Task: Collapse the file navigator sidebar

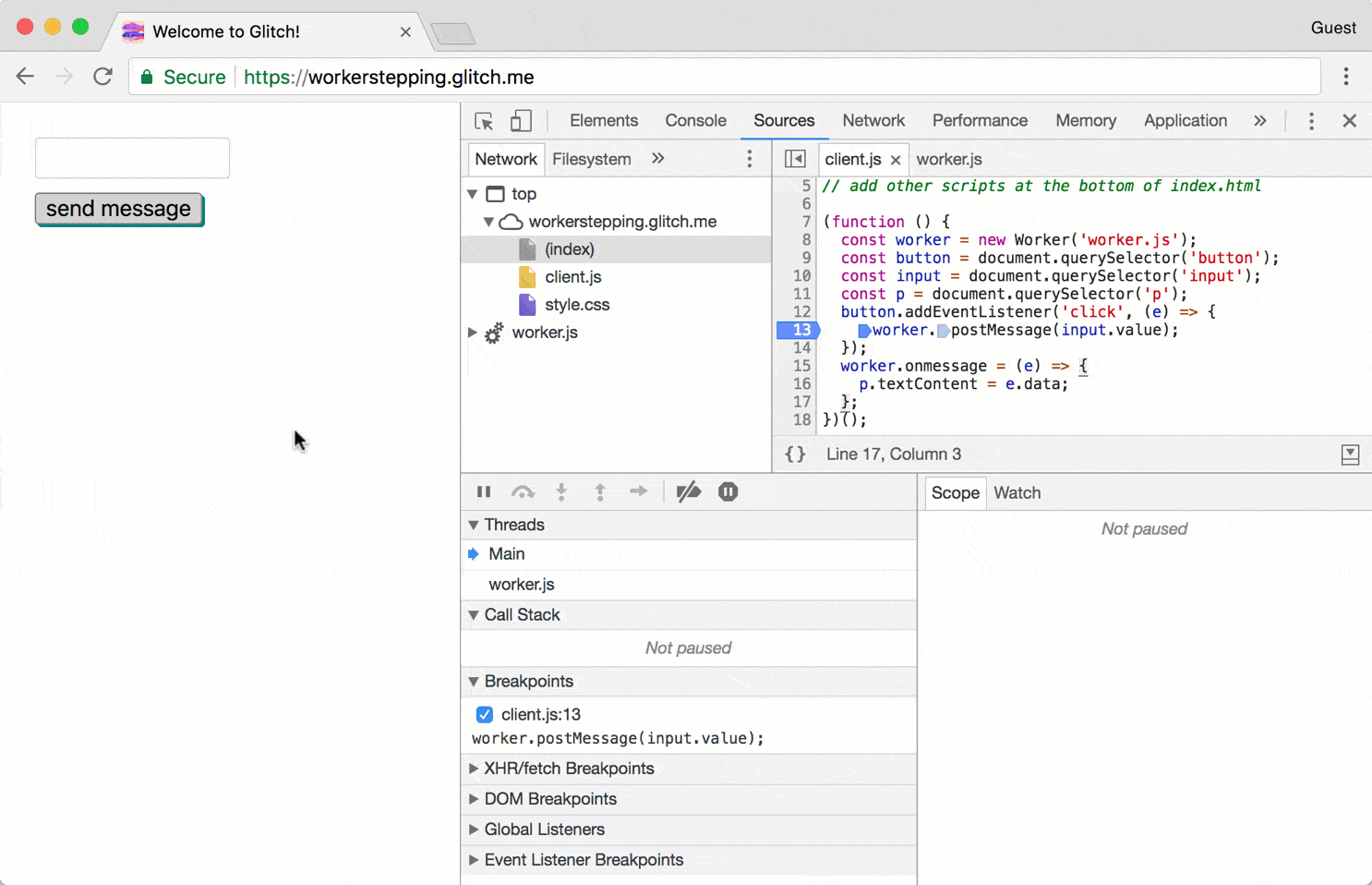Action: 795,158
